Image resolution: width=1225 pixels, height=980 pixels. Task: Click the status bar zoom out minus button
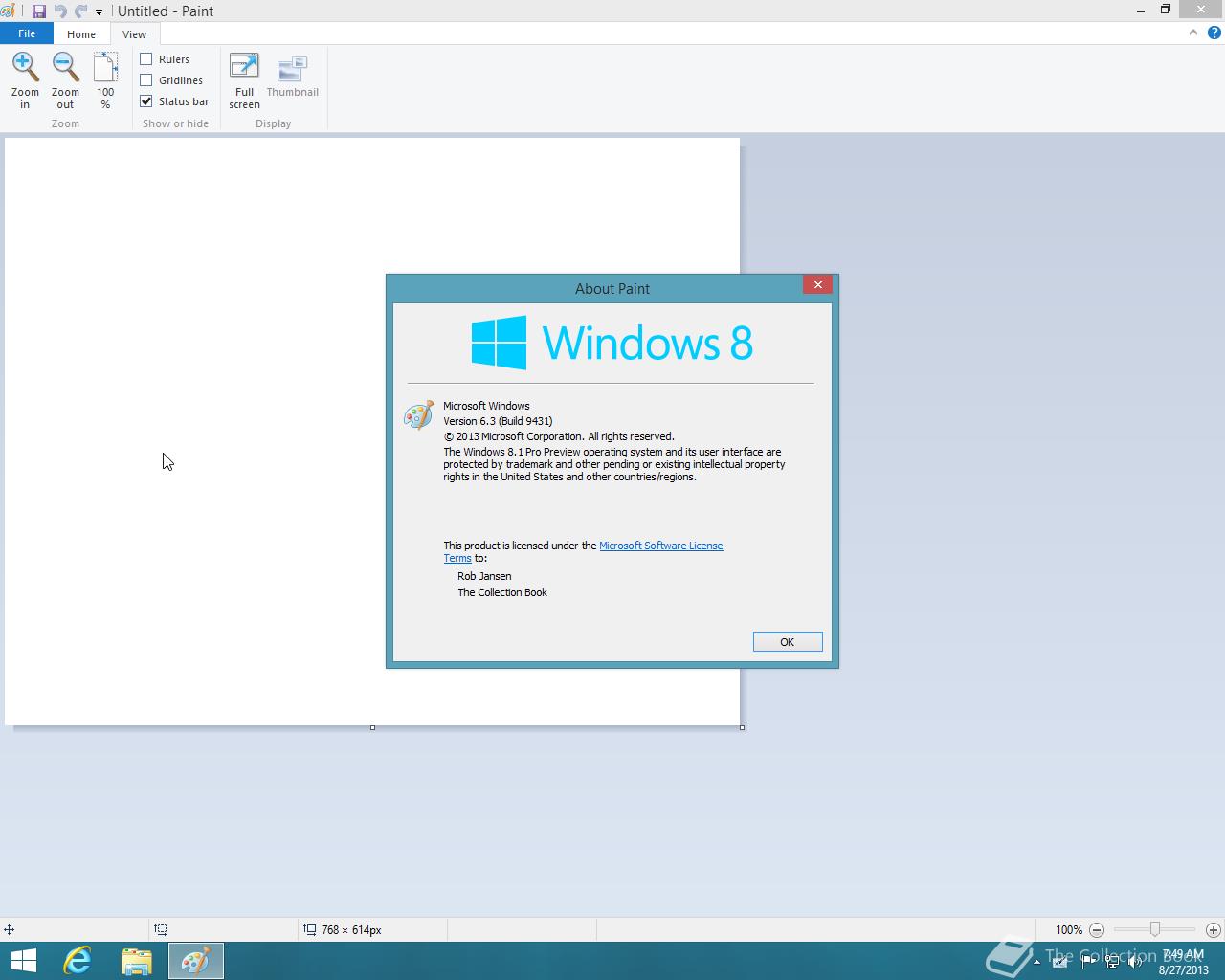pyautogui.click(x=1097, y=929)
